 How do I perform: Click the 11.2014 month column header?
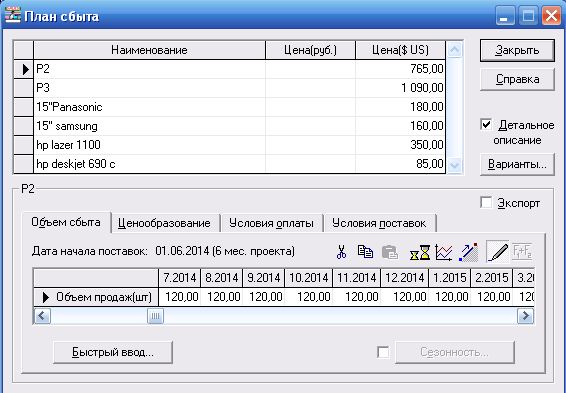tap(357, 278)
